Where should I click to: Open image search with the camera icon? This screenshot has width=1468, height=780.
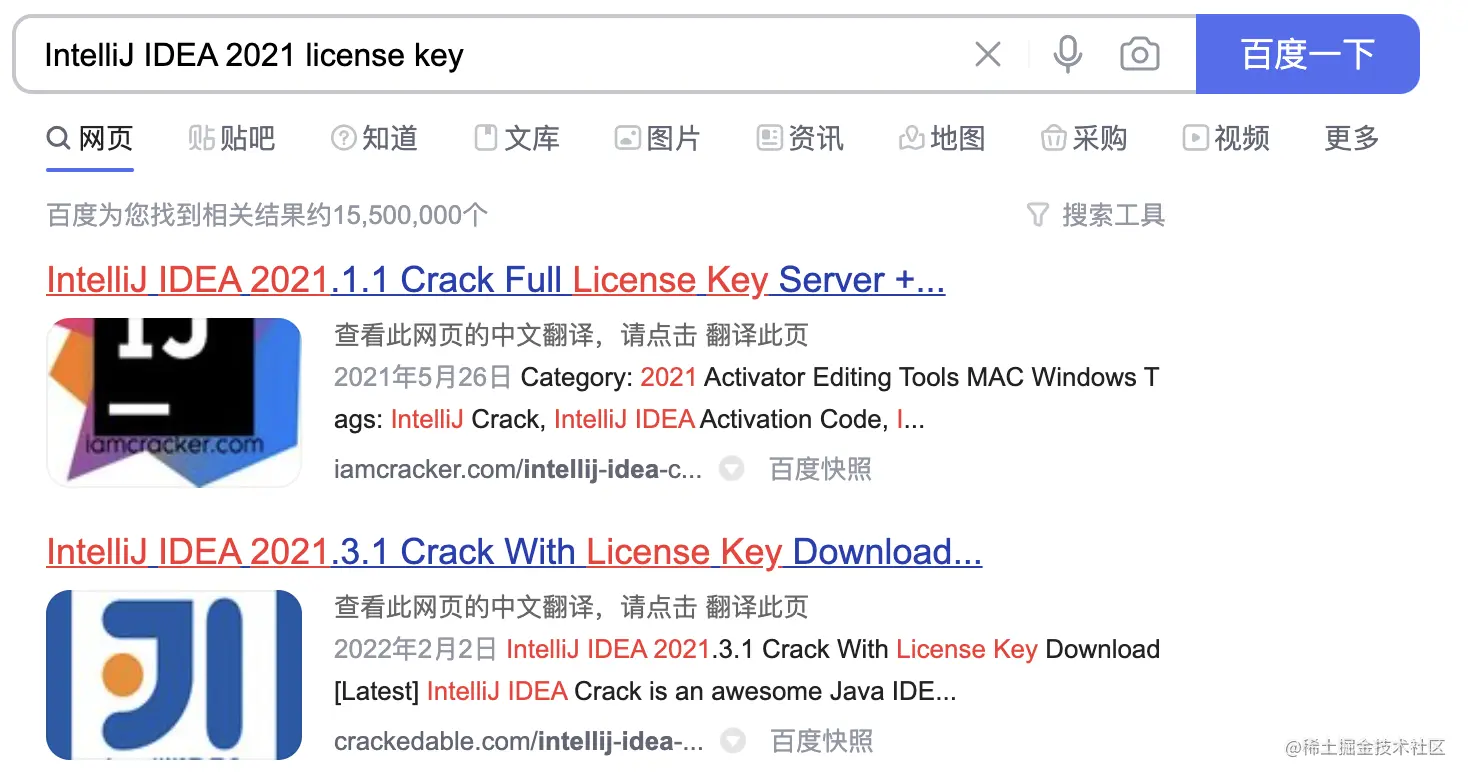[x=1140, y=54]
